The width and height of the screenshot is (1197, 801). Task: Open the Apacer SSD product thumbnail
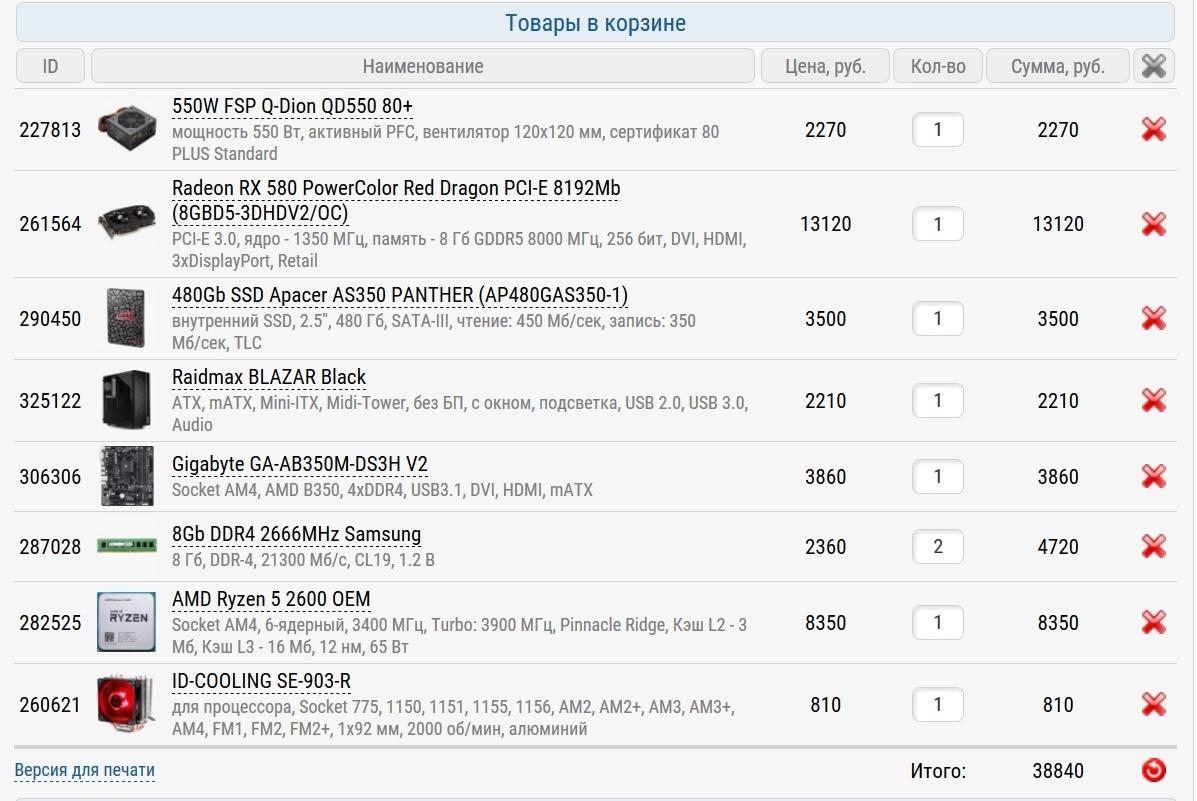pyautogui.click(x=126, y=318)
